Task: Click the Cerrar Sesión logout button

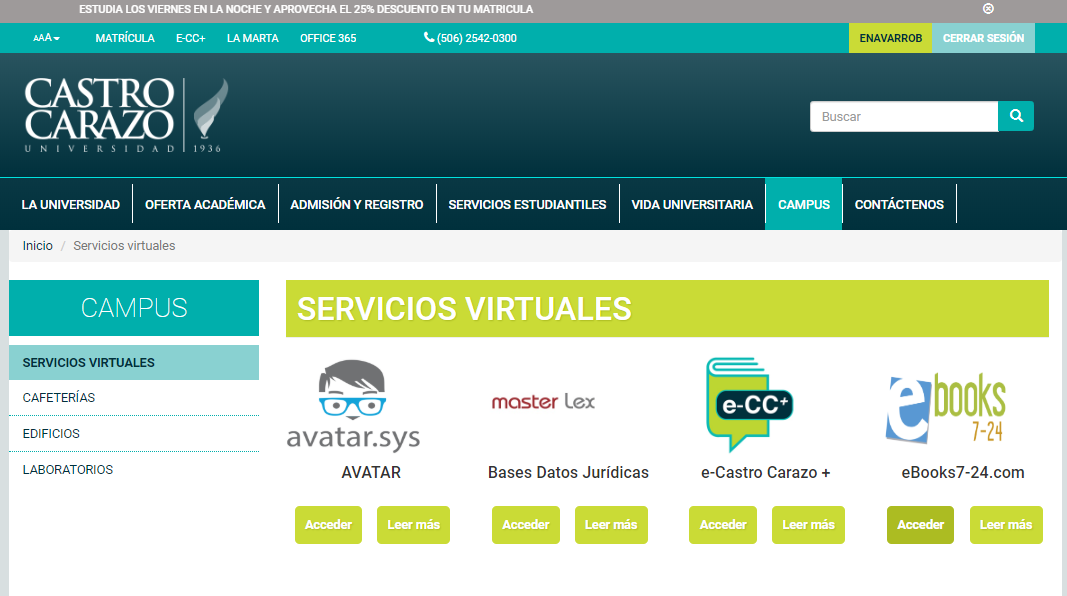Action: 983,38
